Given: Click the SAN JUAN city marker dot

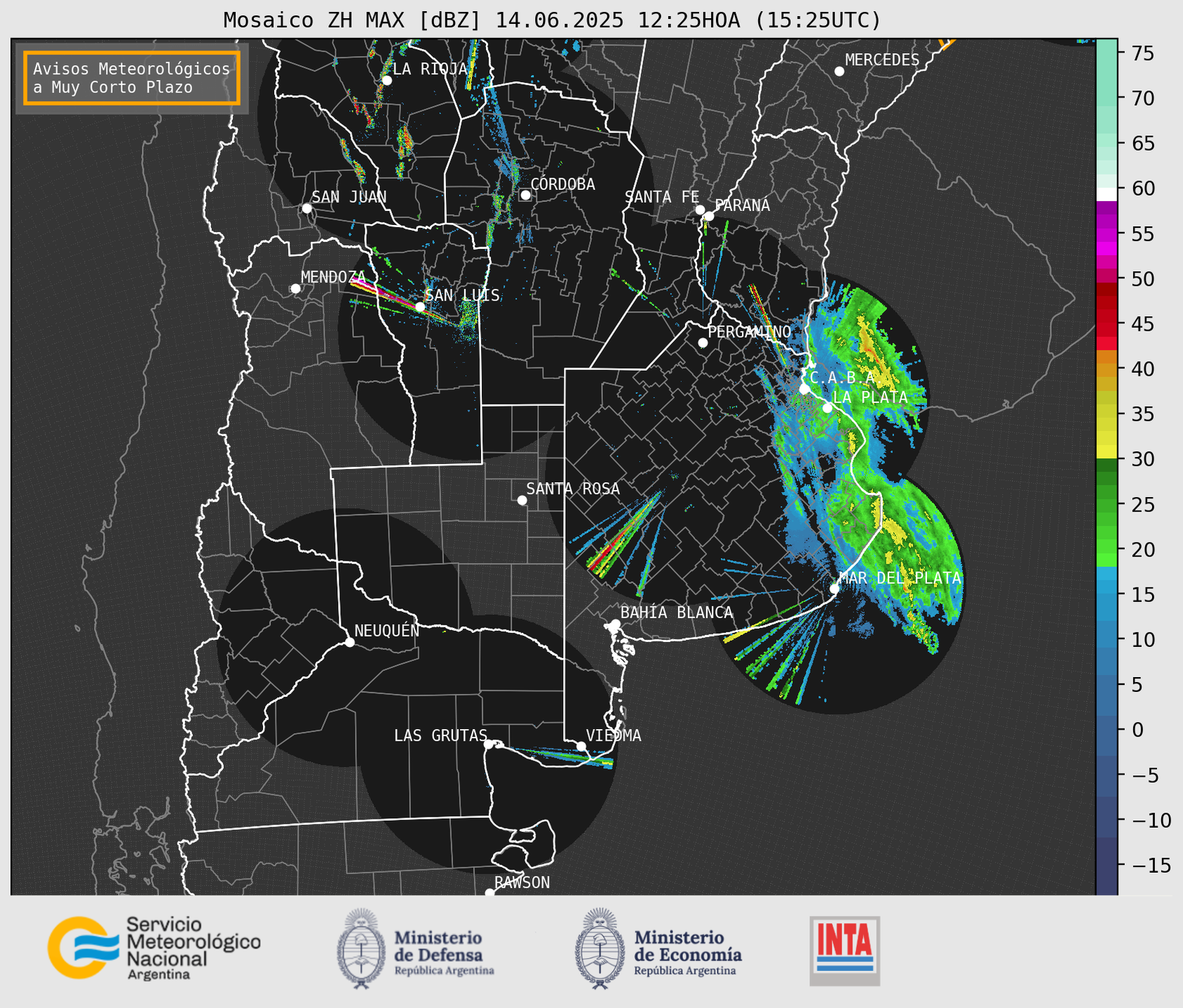Looking at the screenshot, I should pos(306,208).
